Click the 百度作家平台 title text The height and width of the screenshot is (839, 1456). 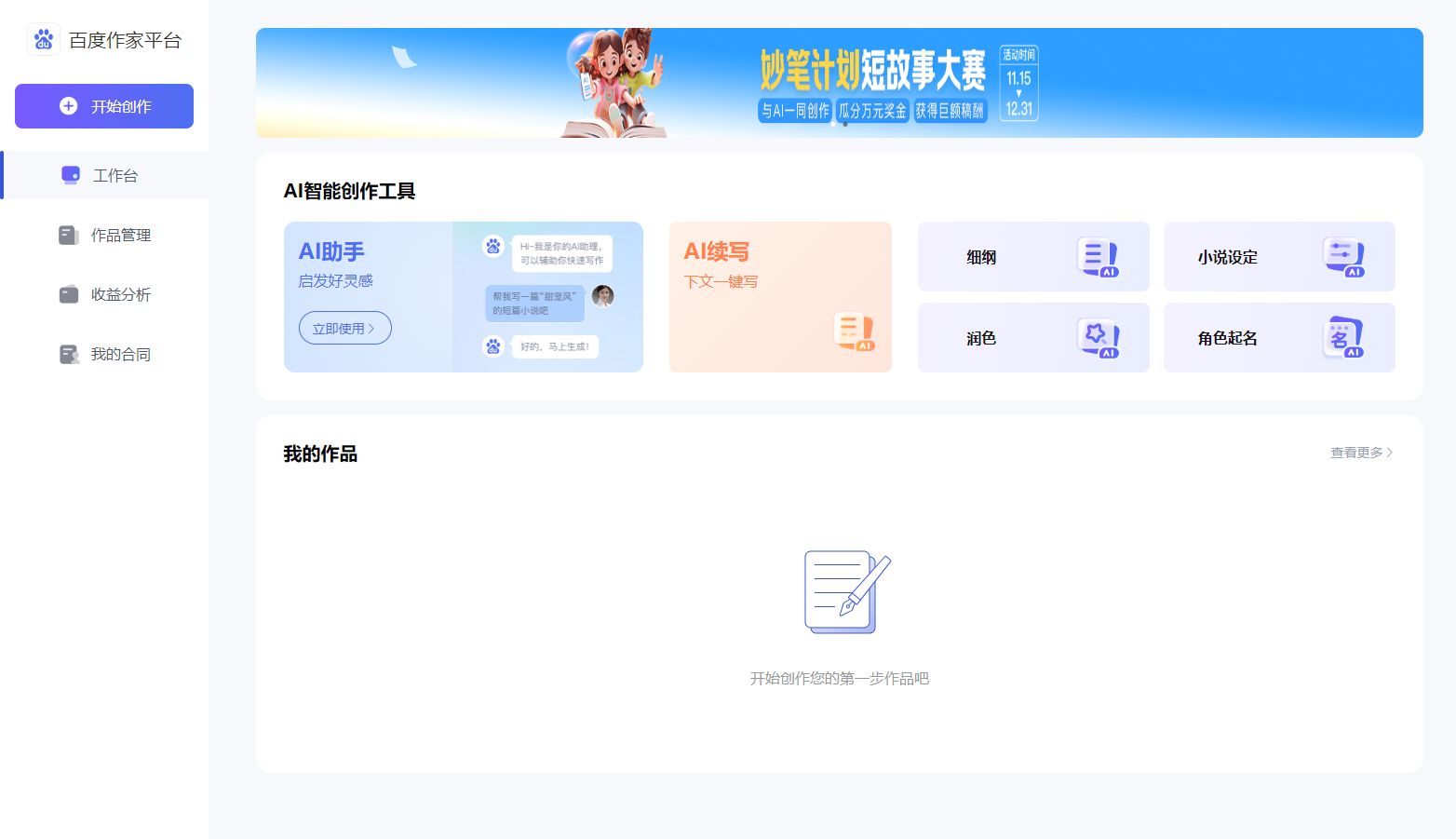[125, 40]
